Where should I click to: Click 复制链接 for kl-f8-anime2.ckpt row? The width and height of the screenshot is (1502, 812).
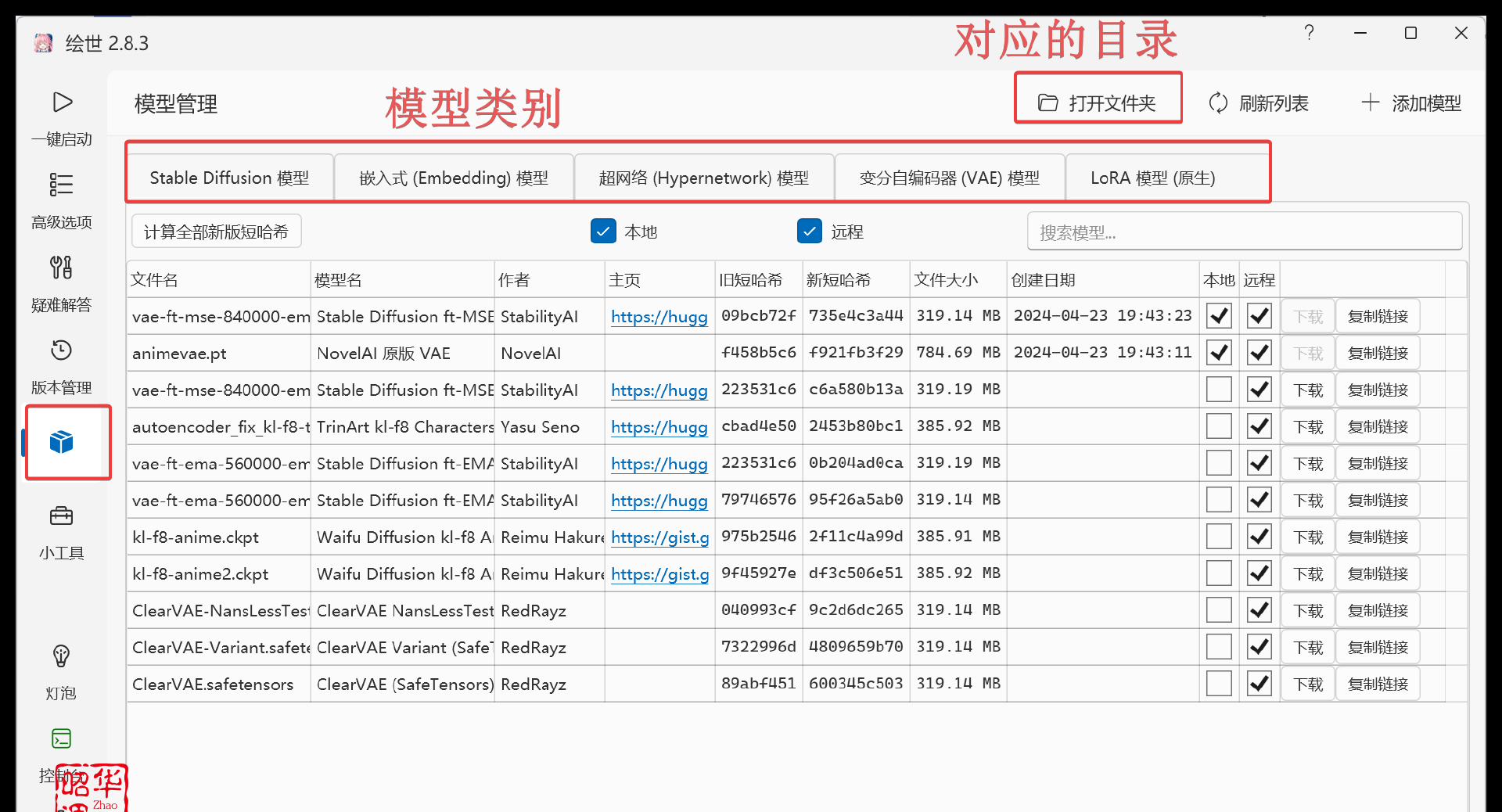pyautogui.click(x=1378, y=573)
